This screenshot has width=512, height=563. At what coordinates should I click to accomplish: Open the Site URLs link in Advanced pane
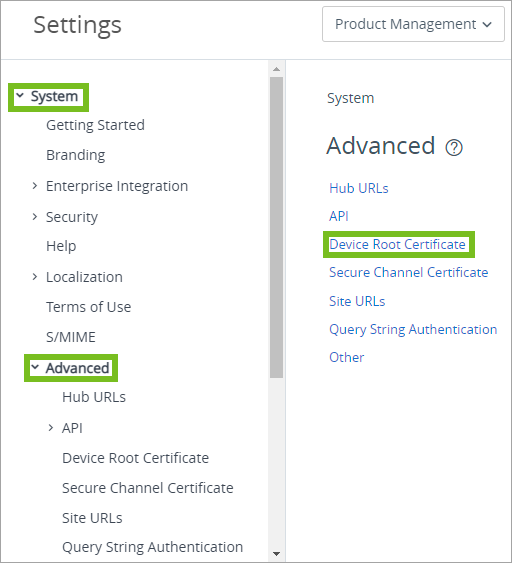pos(357,301)
